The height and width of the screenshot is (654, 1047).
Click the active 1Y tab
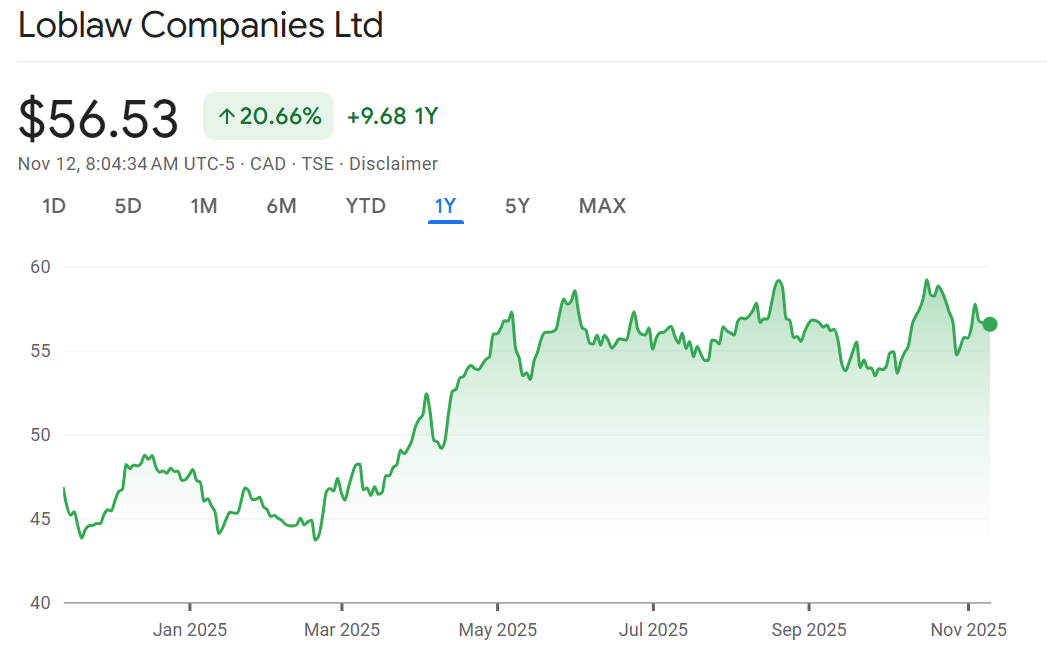(445, 206)
